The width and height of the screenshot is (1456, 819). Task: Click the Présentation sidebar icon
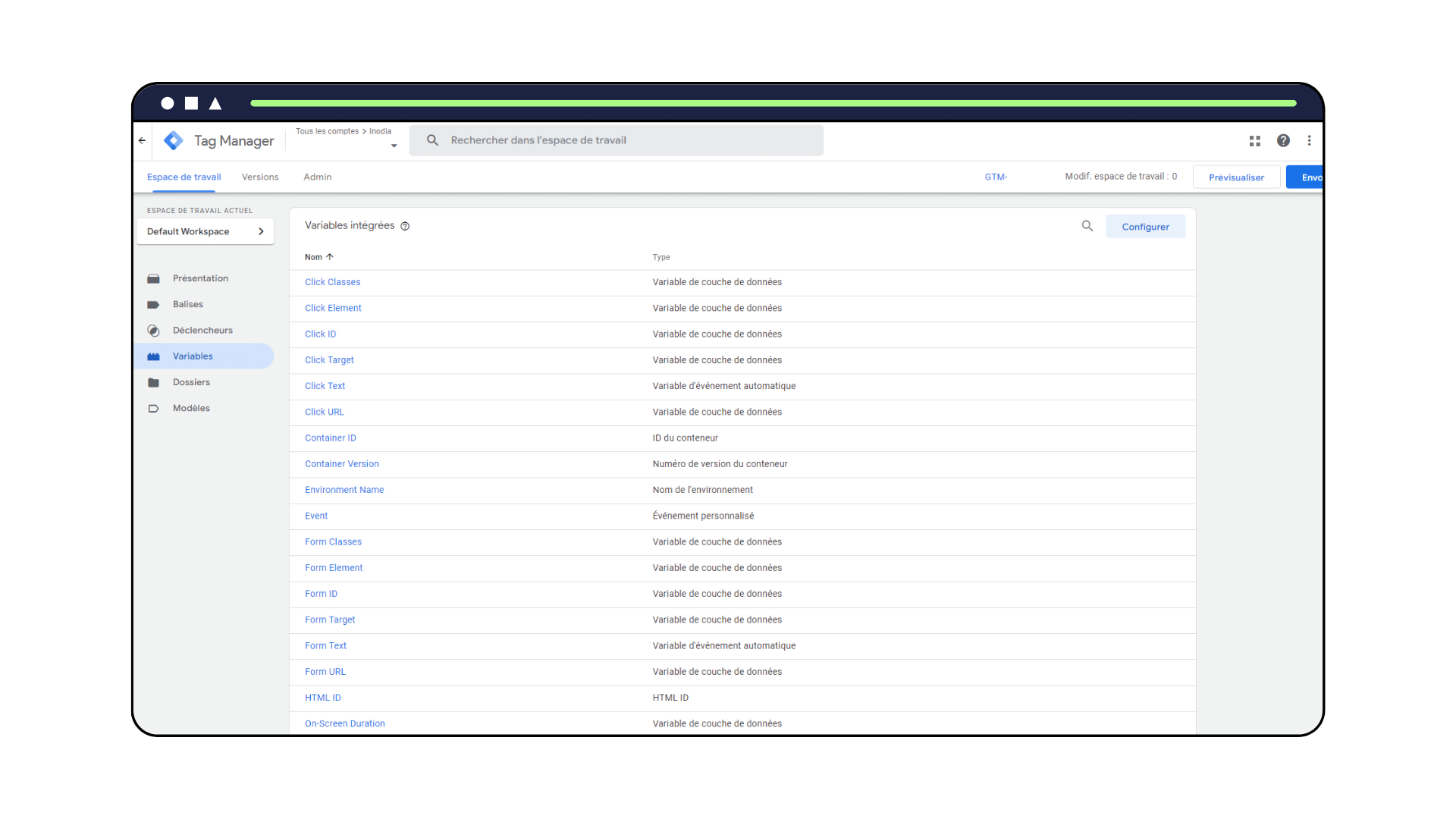tap(153, 278)
